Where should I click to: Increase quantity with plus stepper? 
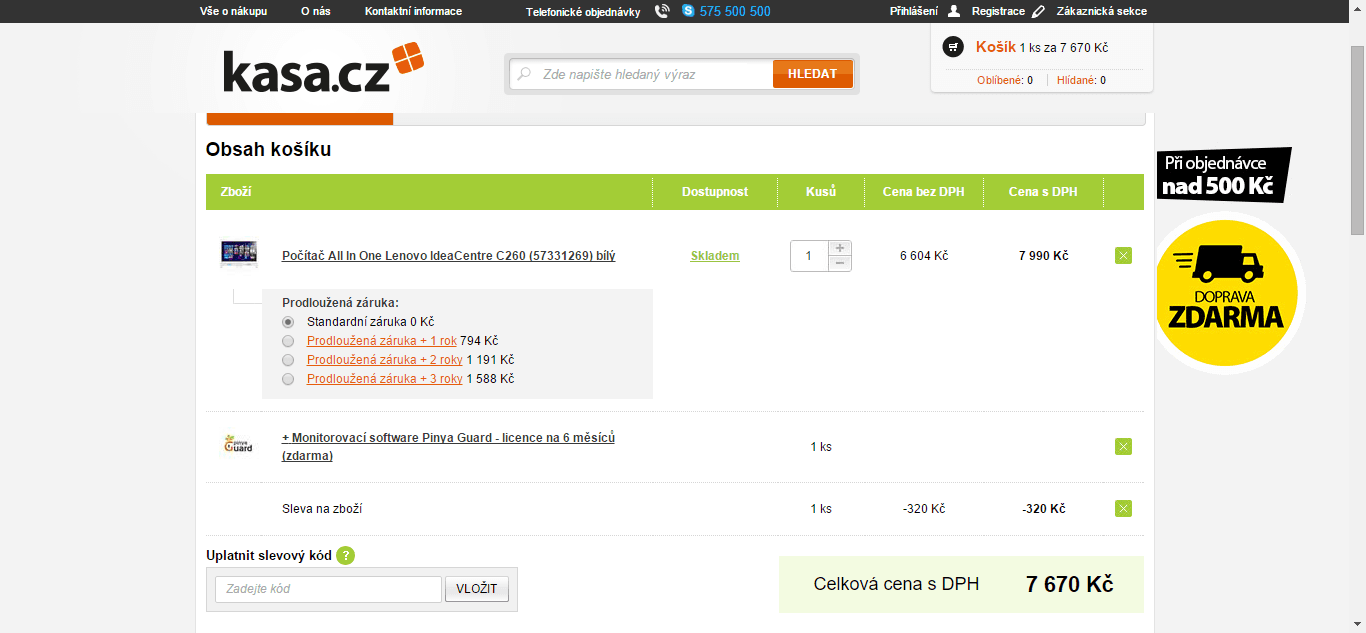click(840, 248)
